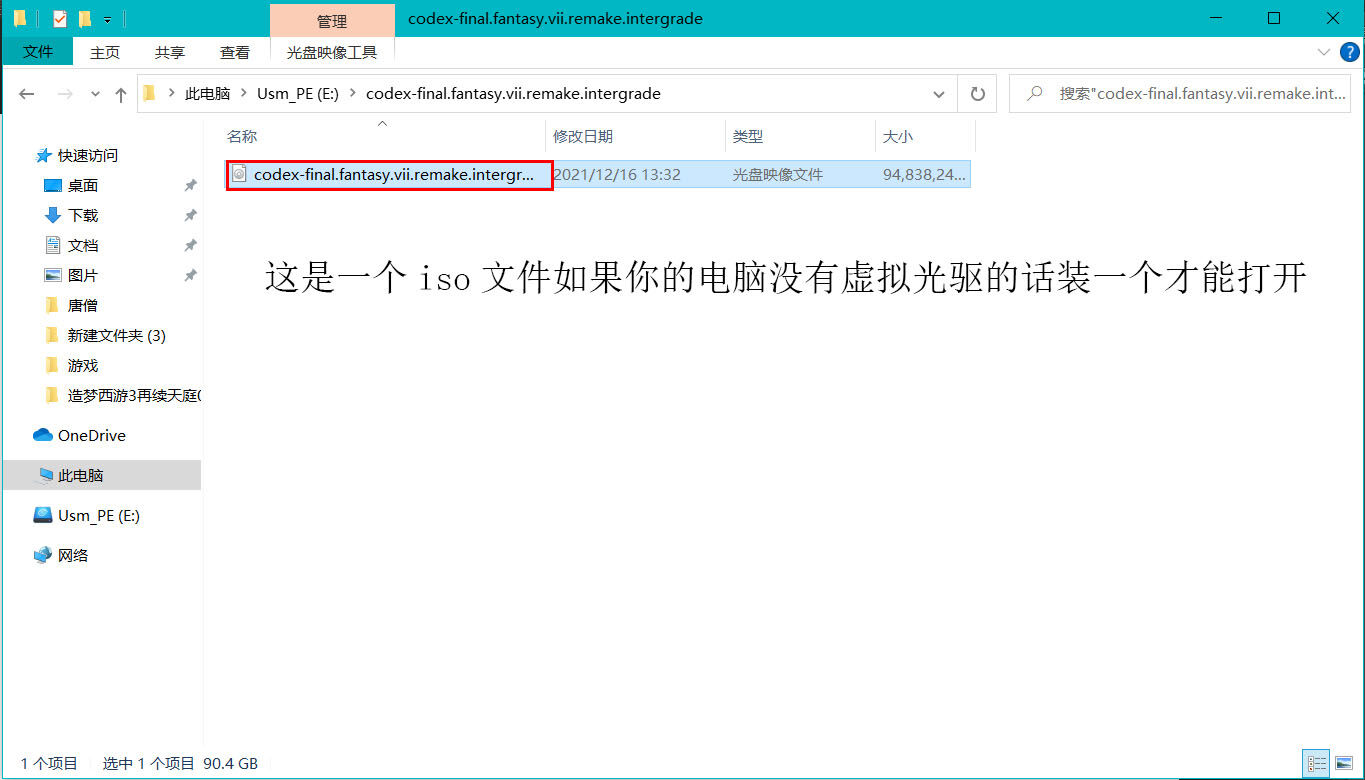The height and width of the screenshot is (780, 1365).
Task: Open the customize quick access toolbar dropdown
Action: [x=107, y=19]
